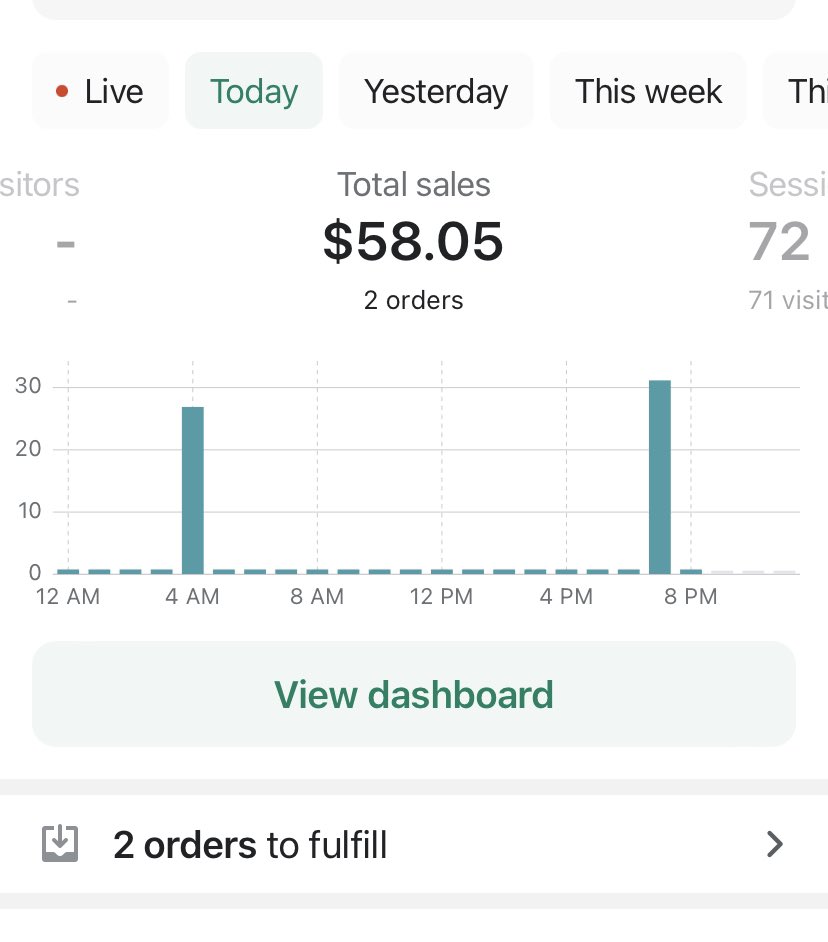Switch to the Today tab
The height and width of the screenshot is (942, 828).
(254, 92)
